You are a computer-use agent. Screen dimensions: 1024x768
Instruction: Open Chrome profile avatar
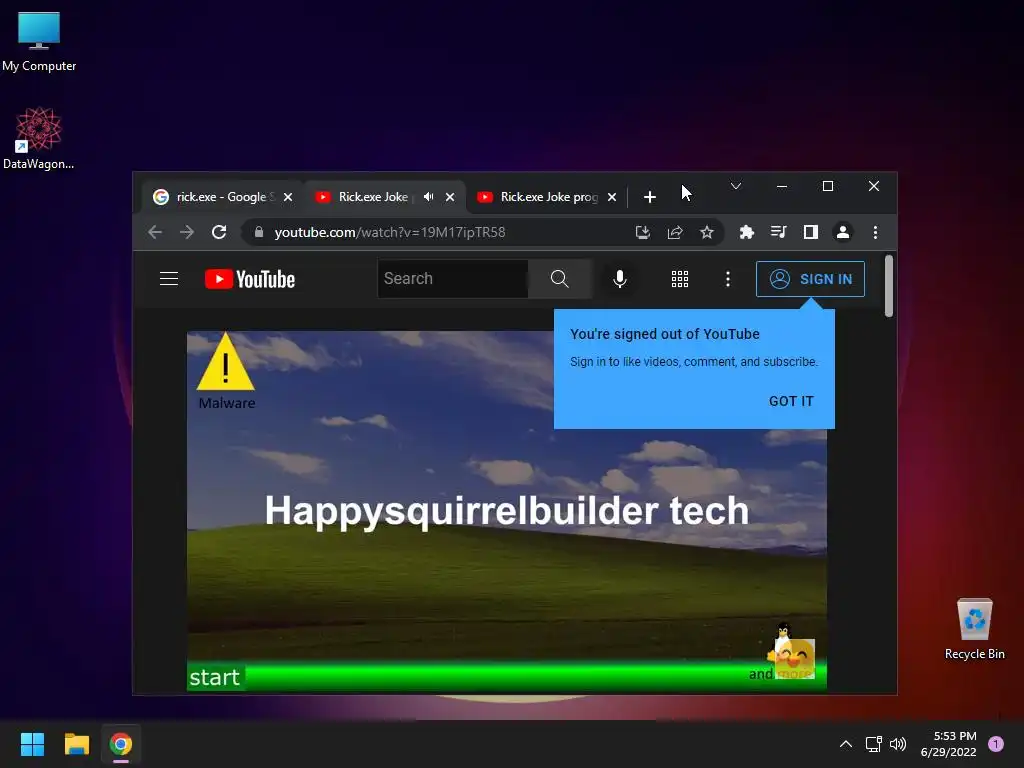842,232
